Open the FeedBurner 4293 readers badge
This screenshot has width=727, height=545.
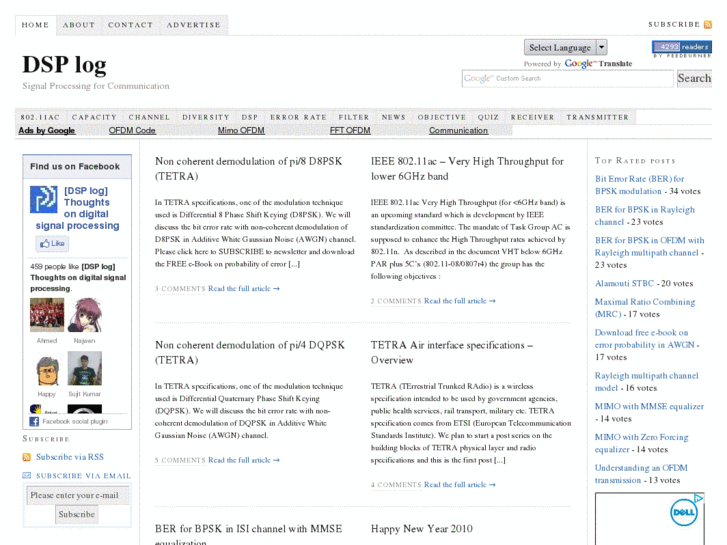[682, 47]
